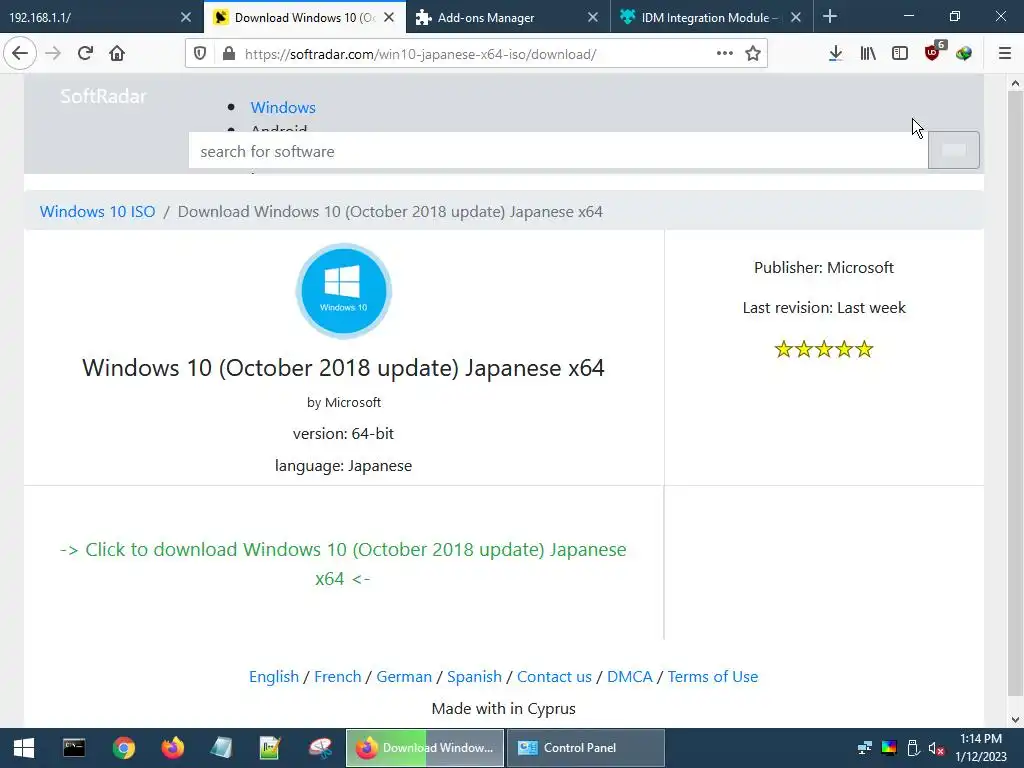Click the search for software field
The image size is (1024, 768).
[x=558, y=152]
